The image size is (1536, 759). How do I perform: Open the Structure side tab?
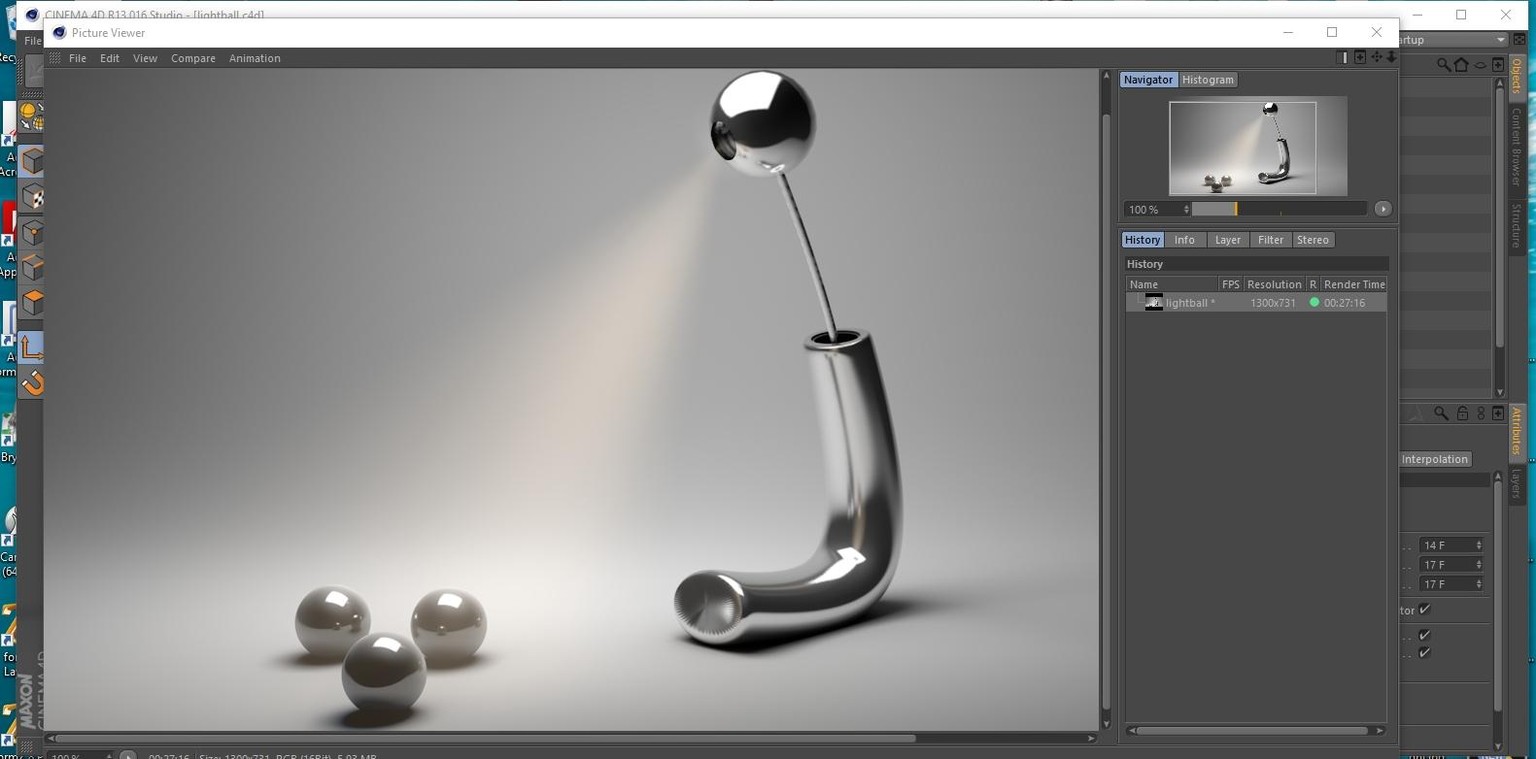pos(1516,226)
